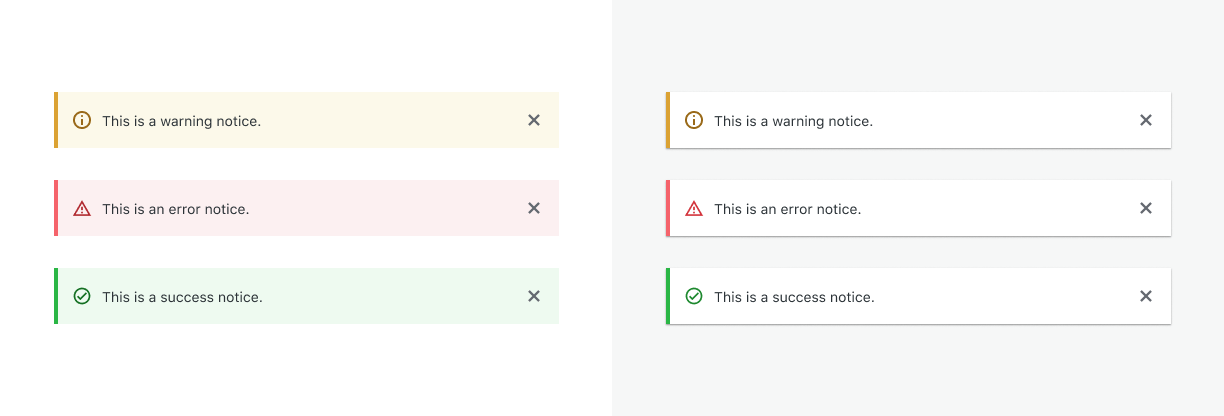The width and height of the screenshot is (1224, 416).
Task: Click the warning notice text on the yellow background
Action: 181,121
